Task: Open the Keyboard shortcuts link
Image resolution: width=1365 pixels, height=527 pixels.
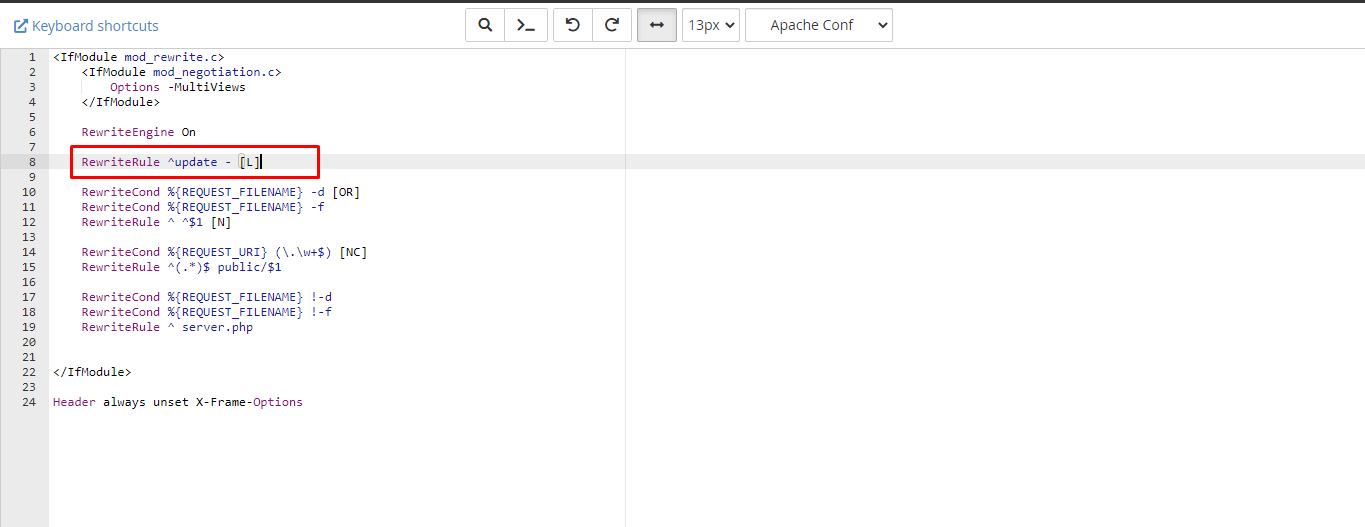Action: 95,26
